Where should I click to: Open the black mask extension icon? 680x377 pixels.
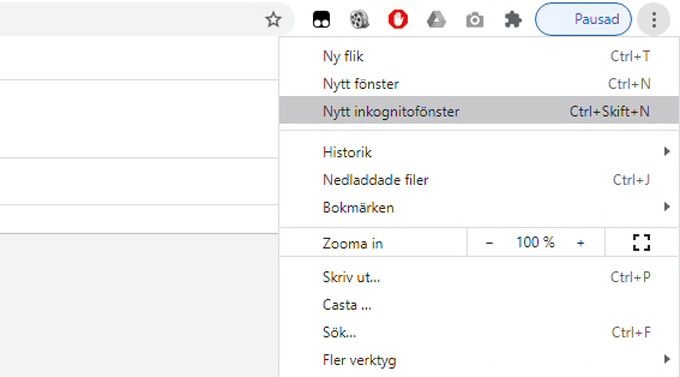point(321,20)
